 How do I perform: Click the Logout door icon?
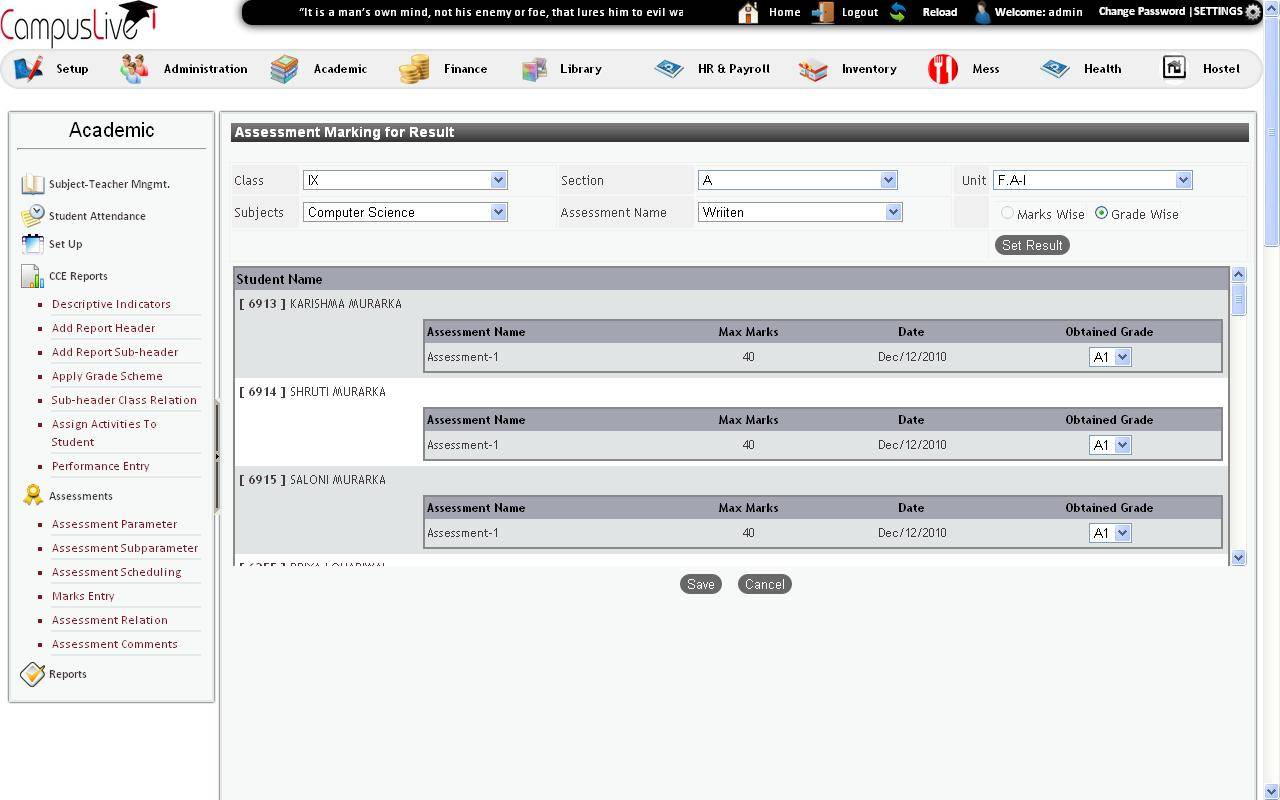tap(823, 12)
